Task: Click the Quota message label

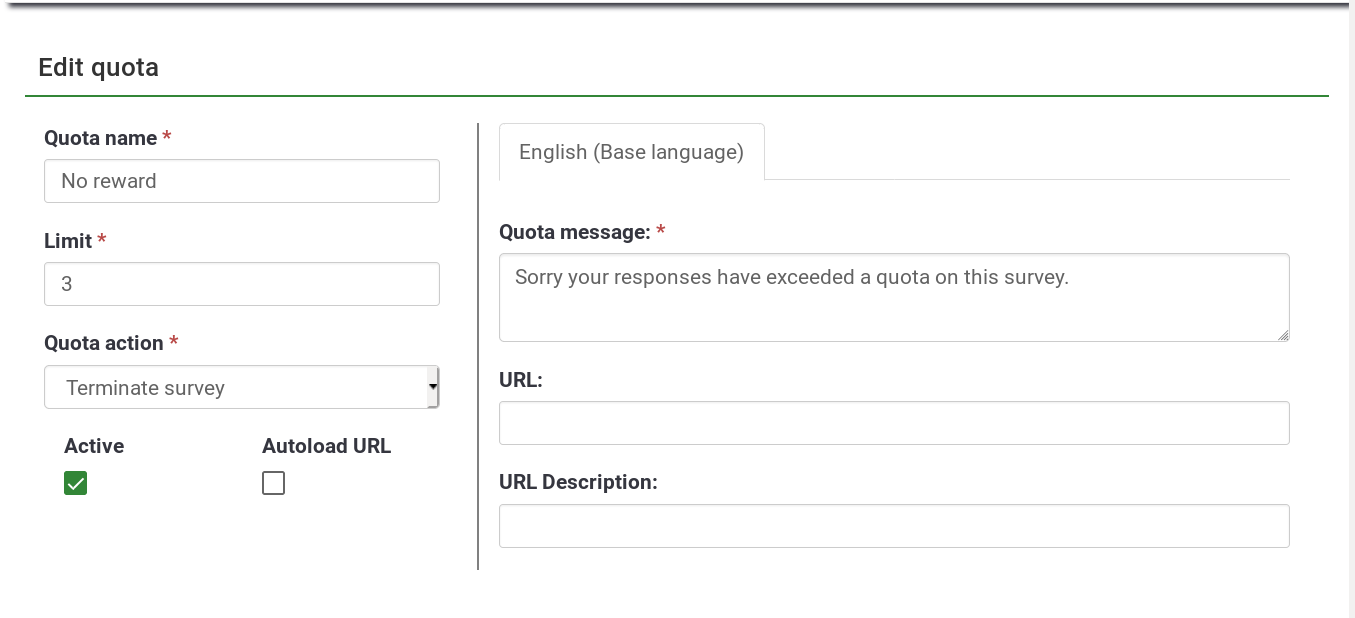Action: (x=574, y=232)
